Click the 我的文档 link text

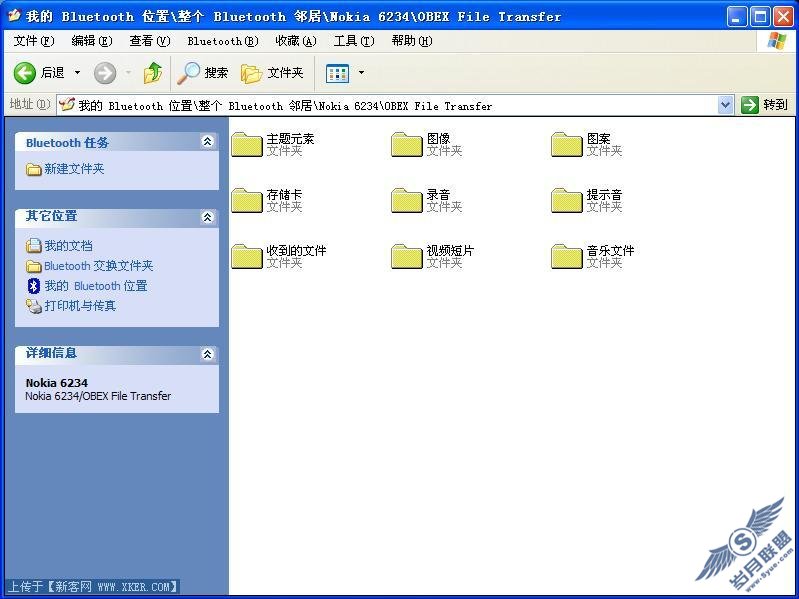(x=68, y=246)
